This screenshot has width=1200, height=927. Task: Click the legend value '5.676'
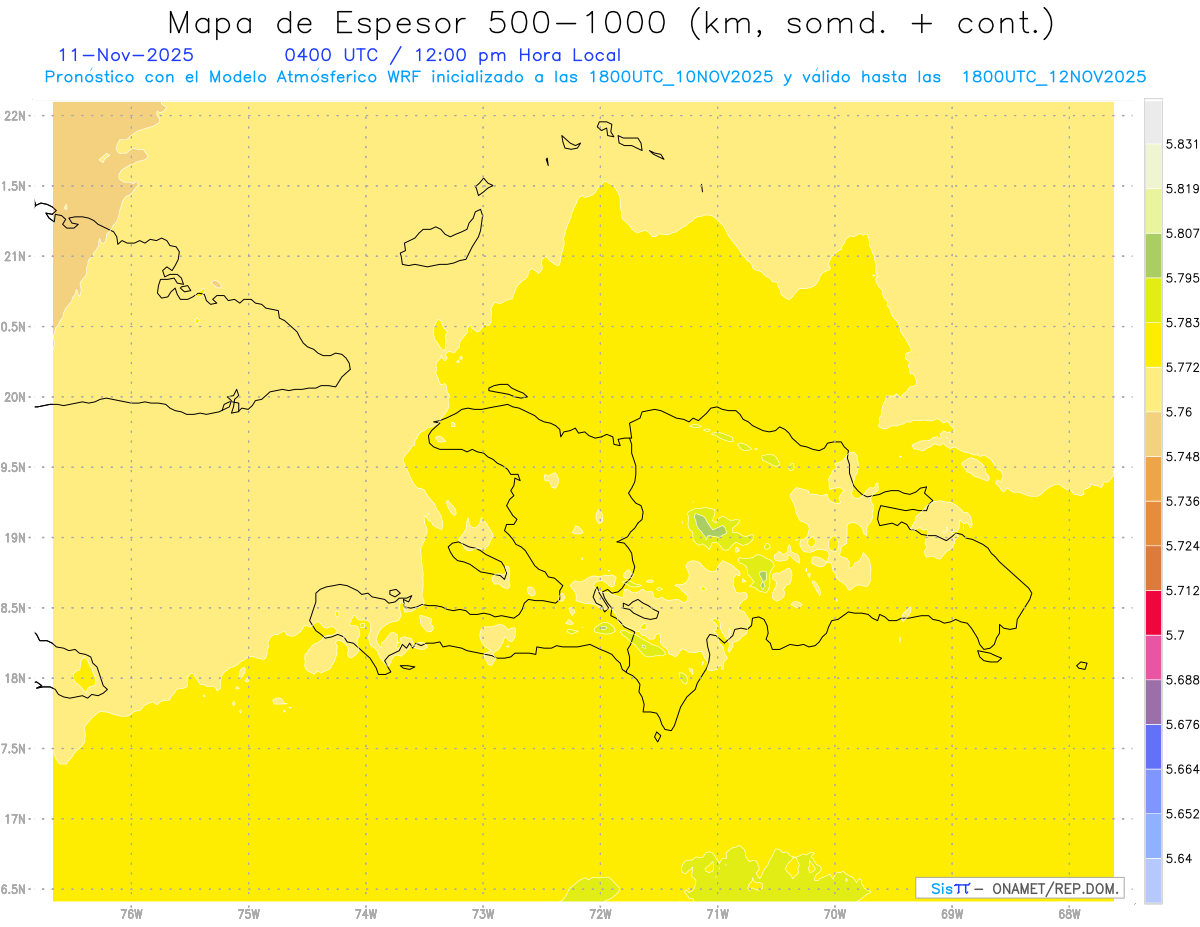[x=1183, y=724]
